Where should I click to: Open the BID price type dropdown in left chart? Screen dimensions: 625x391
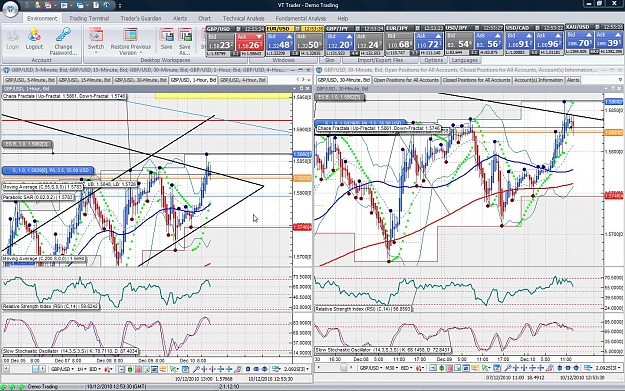pos(95,369)
